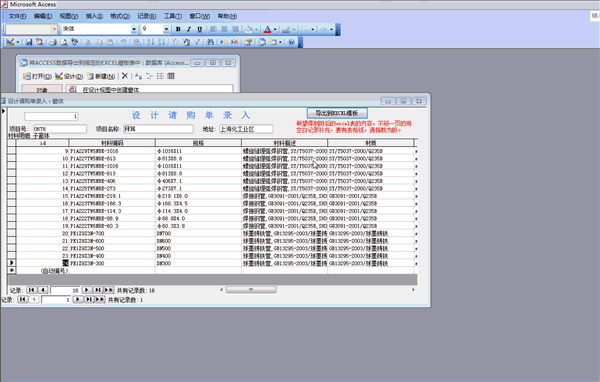Open the View design dropdown arrow
Viewport: 600px width, 382px height.
click(18, 42)
